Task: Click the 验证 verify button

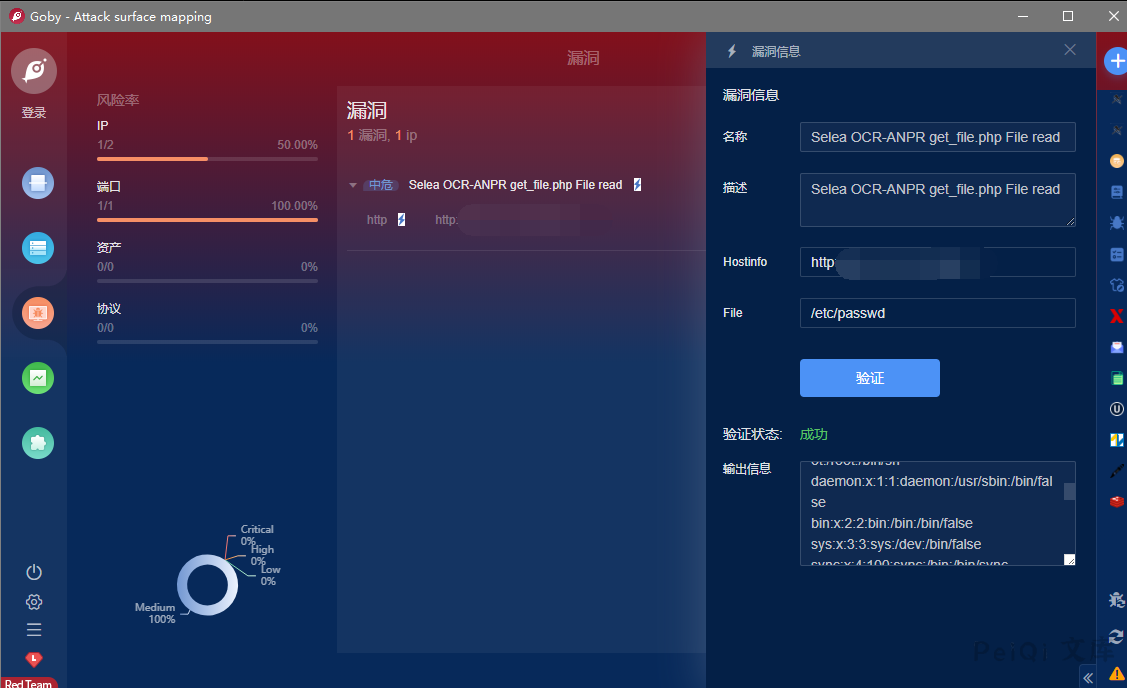Action: (x=869, y=378)
